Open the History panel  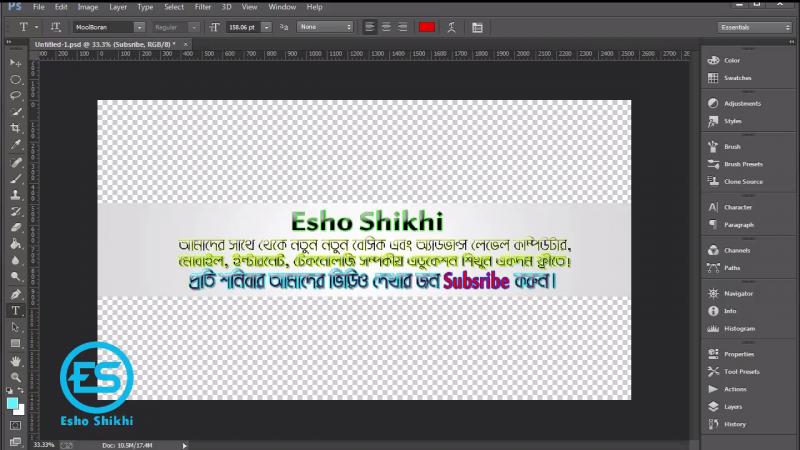[734, 424]
